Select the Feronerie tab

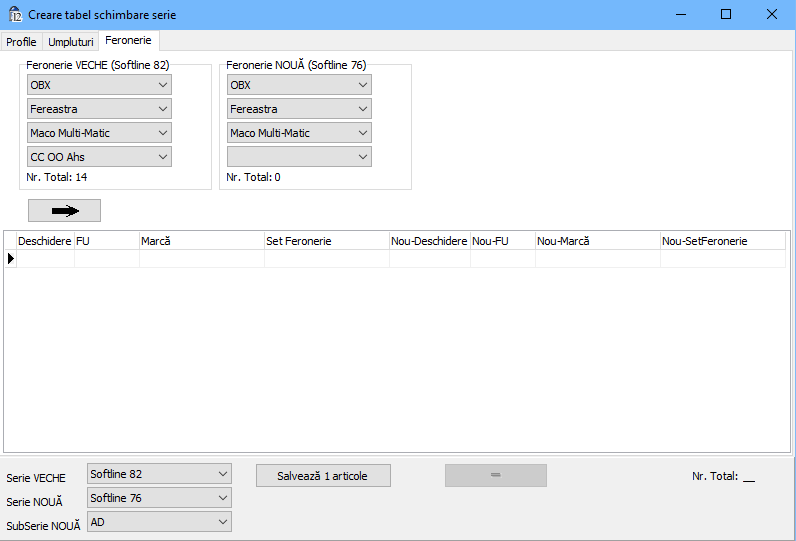(128, 41)
